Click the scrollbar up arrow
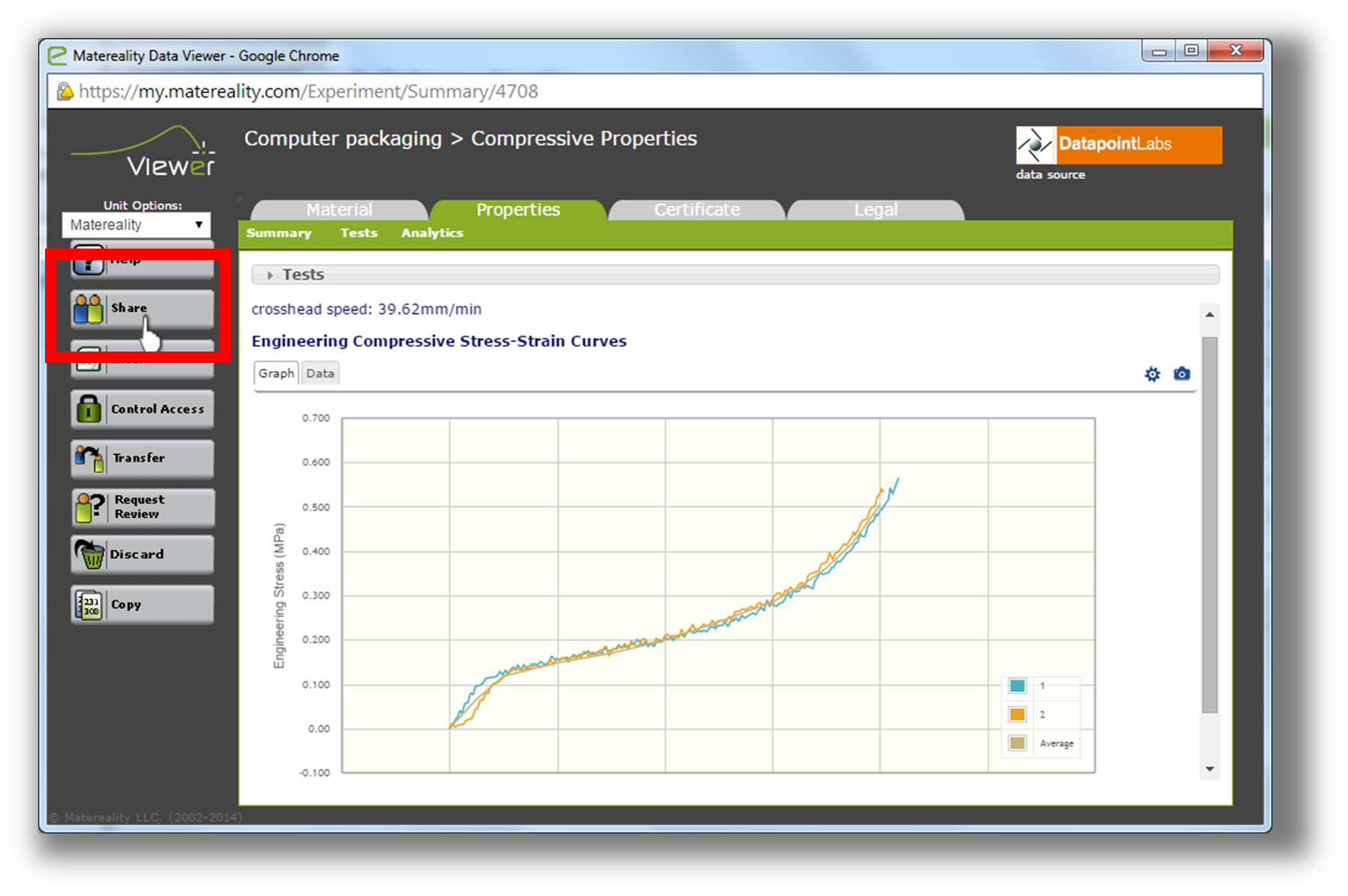This screenshot has width=1348, height=896. (x=1210, y=315)
